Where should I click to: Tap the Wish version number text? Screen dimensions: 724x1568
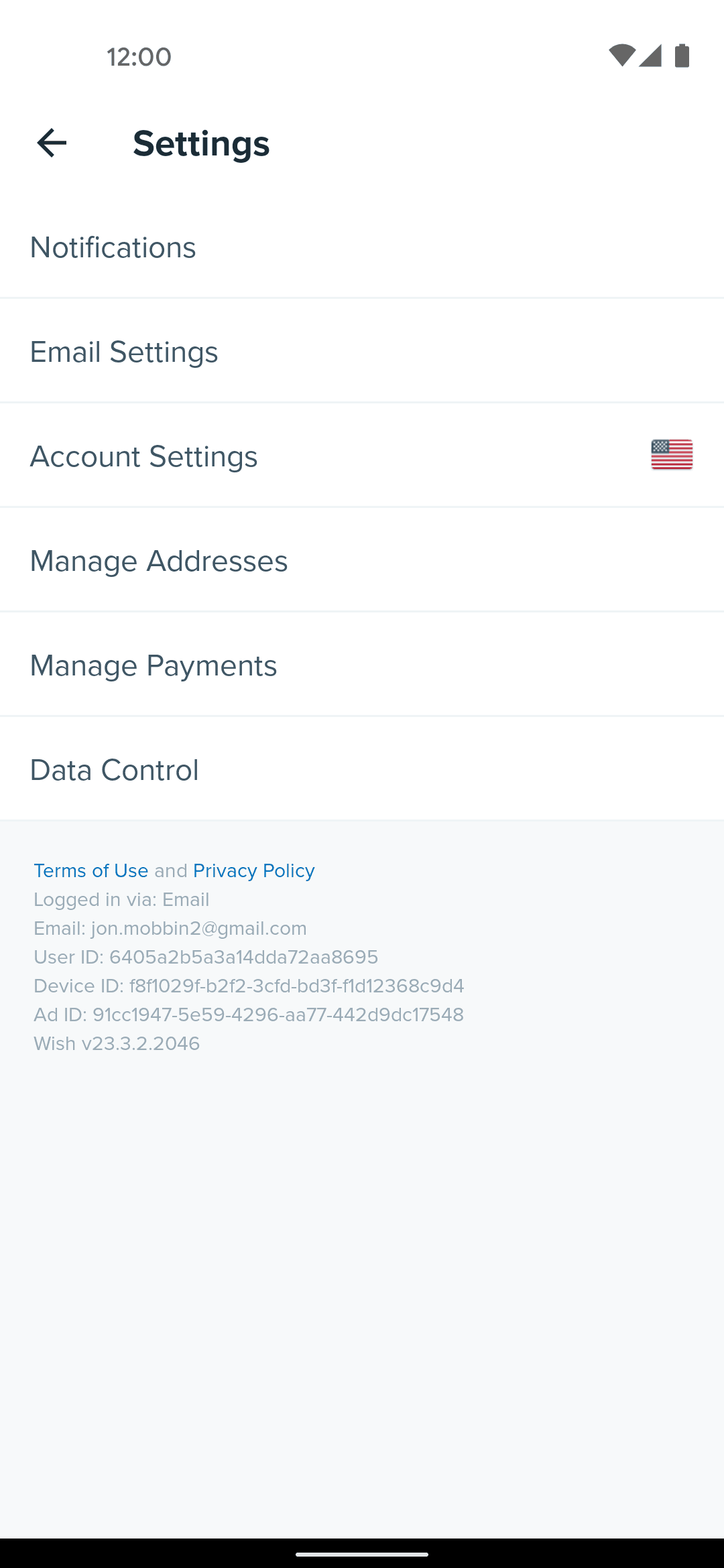tap(117, 1043)
